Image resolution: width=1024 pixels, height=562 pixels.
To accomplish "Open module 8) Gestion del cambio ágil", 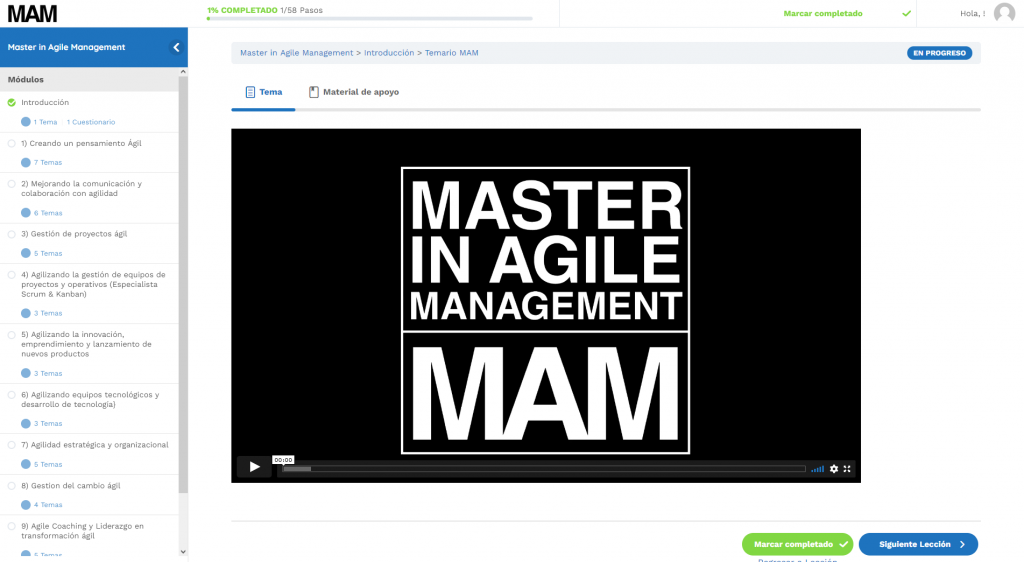I will coord(71,486).
